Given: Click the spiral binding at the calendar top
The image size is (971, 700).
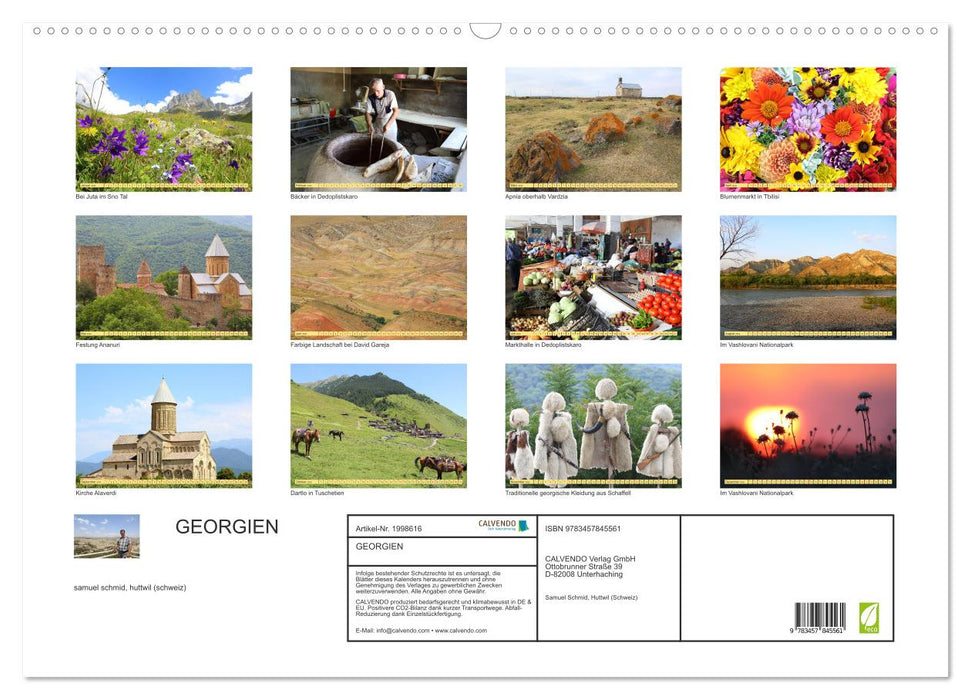Looking at the screenshot, I should click(x=485, y=32).
